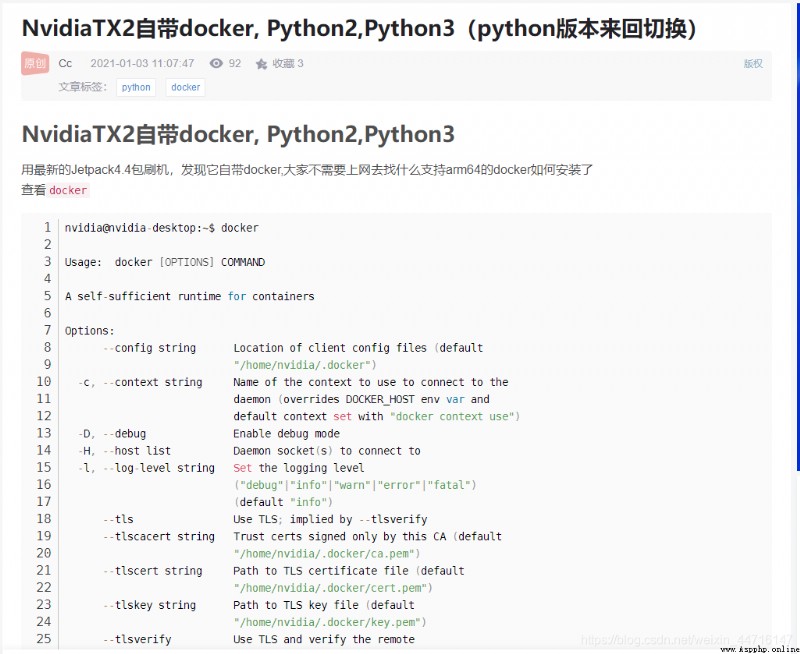Click the 文章标签 label
The image size is (800, 654).
click(83, 87)
